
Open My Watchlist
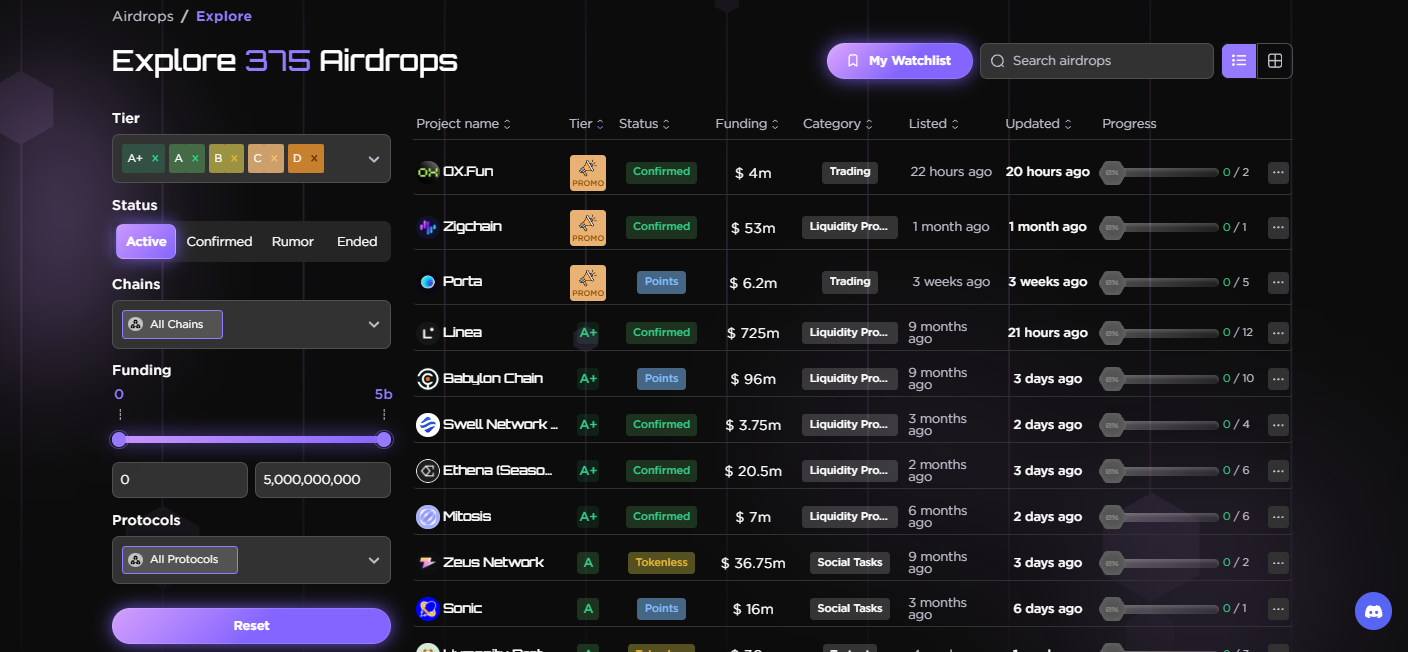pyautogui.click(x=900, y=61)
